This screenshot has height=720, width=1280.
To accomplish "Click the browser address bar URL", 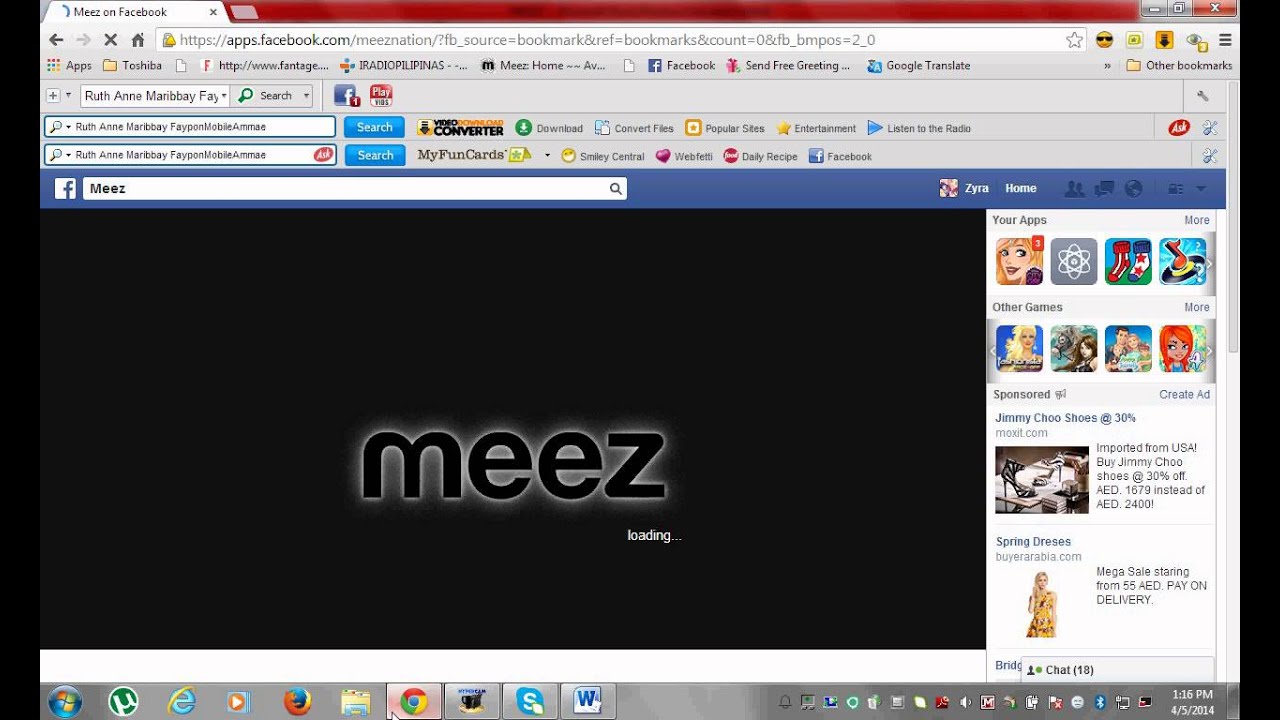I will (527, 40).
